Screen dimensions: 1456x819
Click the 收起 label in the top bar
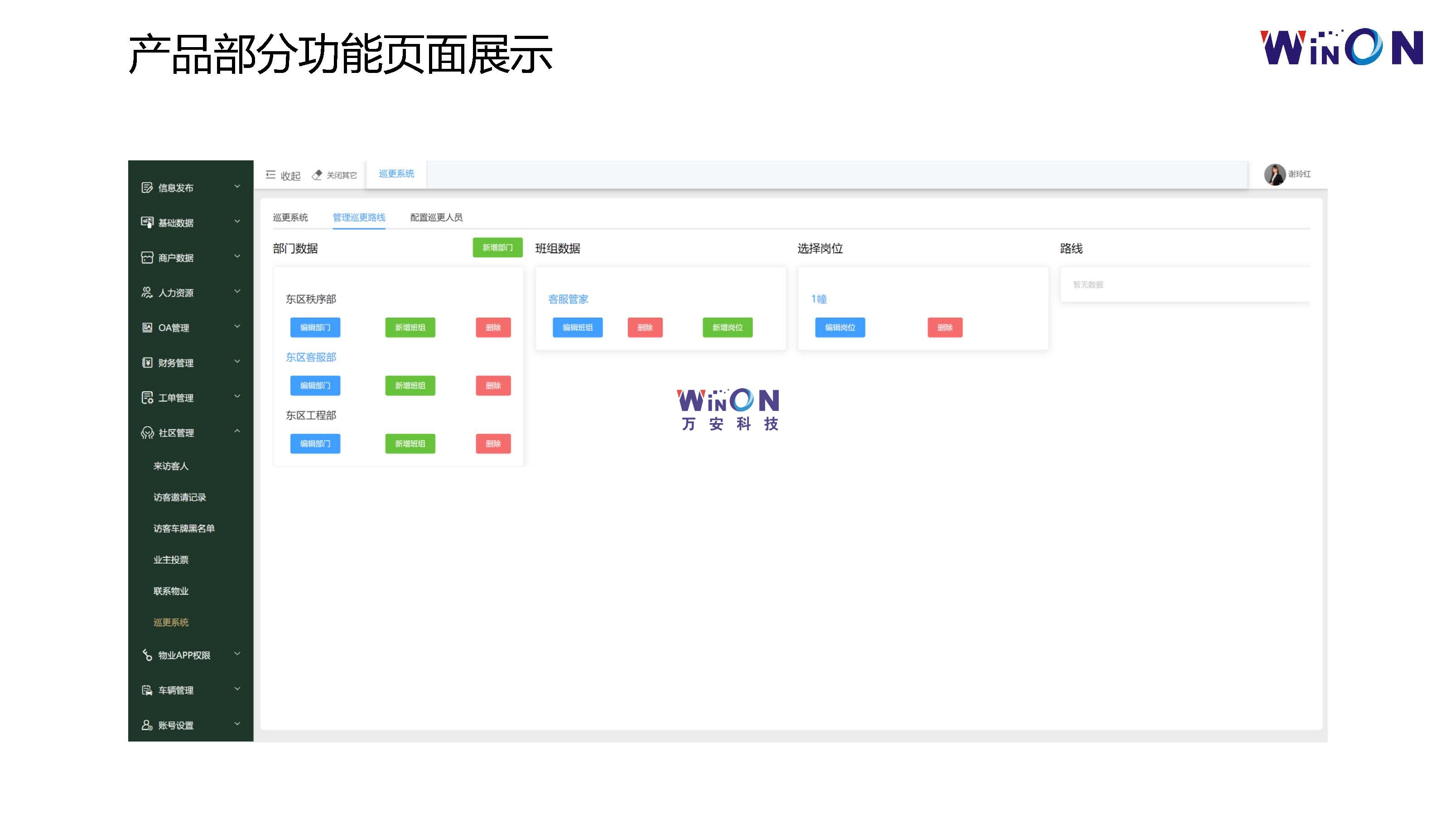(x=290, y=176)
